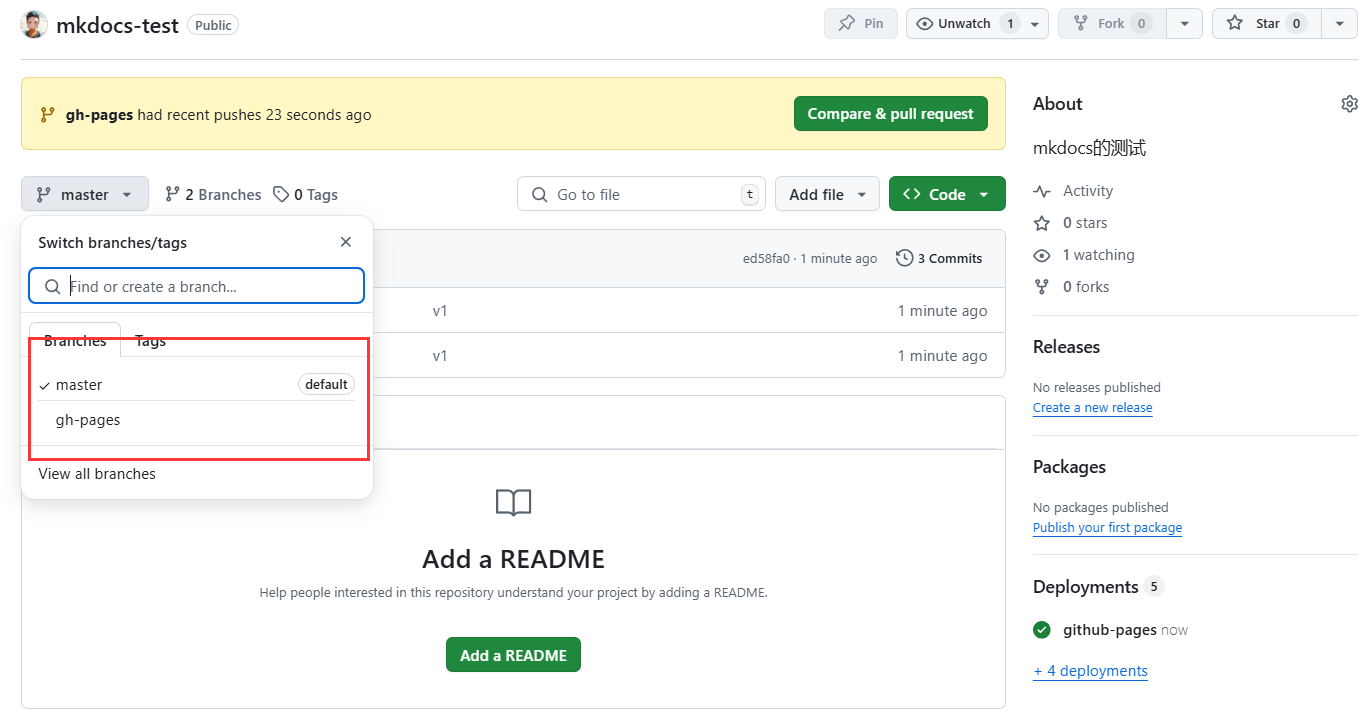Click the eye icon beside 1 watching
This screenshot has height=721, width=1372.
coord(1042,255)
